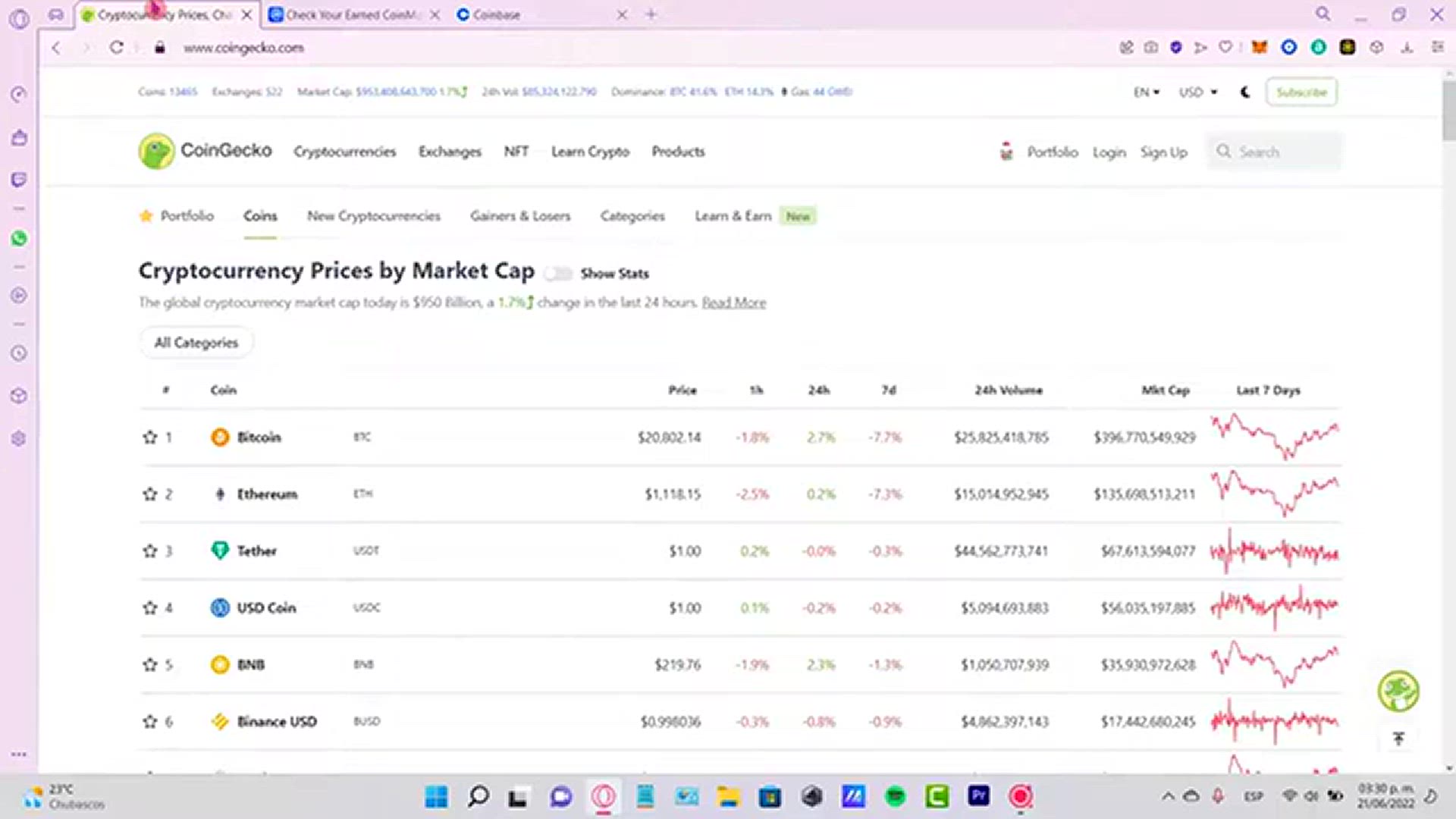Click the back-to-top arrow icon

[1398, 738]
